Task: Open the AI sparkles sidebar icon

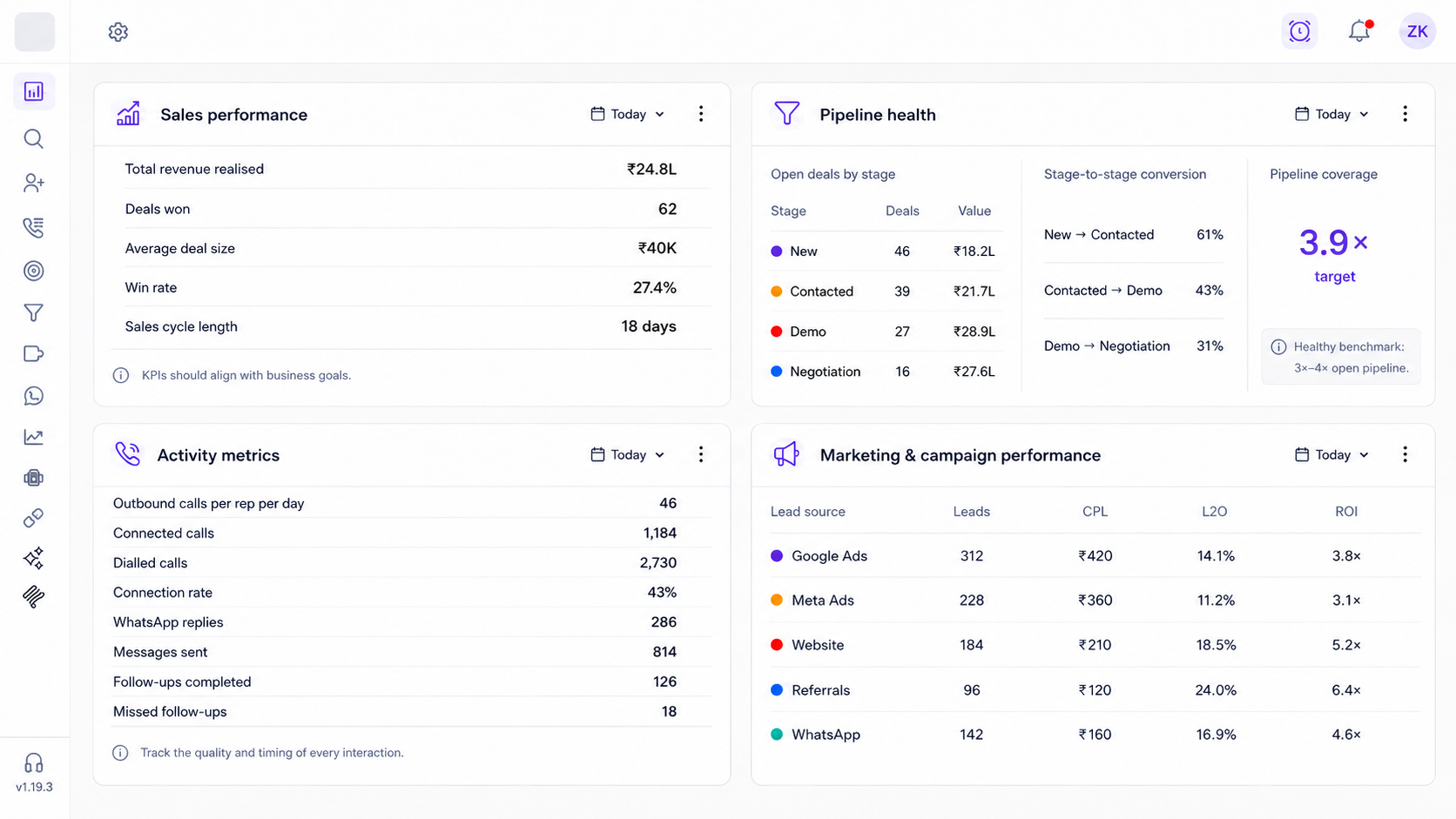Action: [34, 558]
